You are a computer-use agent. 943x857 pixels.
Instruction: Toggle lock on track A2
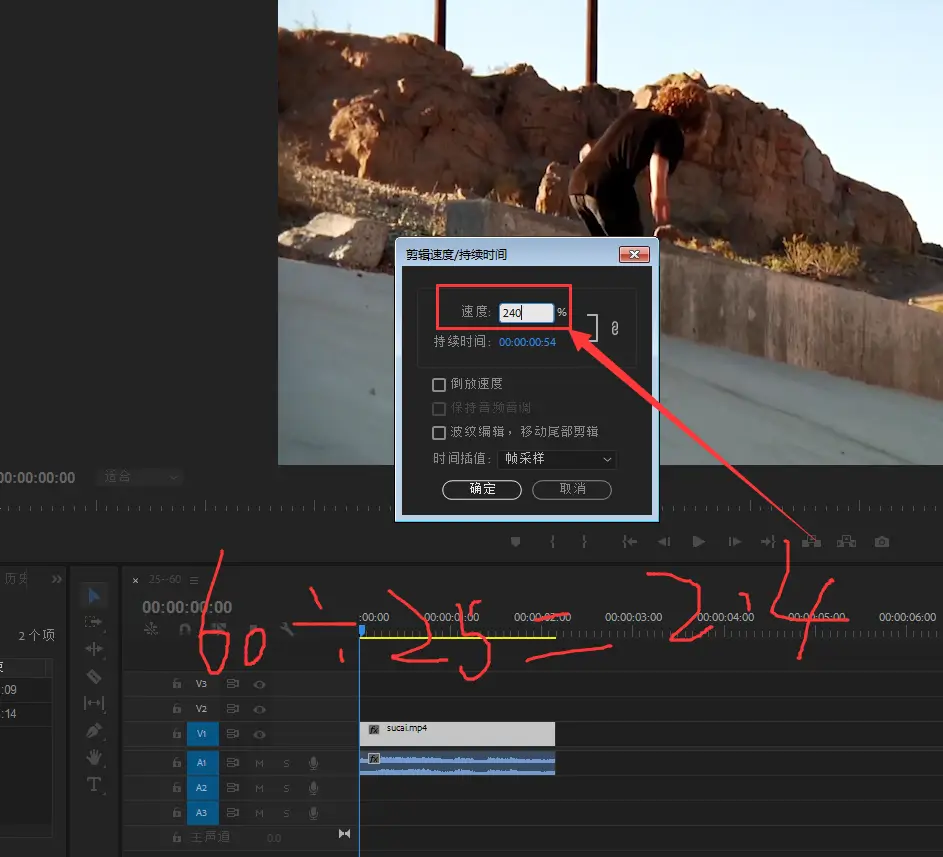click(177, 787)
